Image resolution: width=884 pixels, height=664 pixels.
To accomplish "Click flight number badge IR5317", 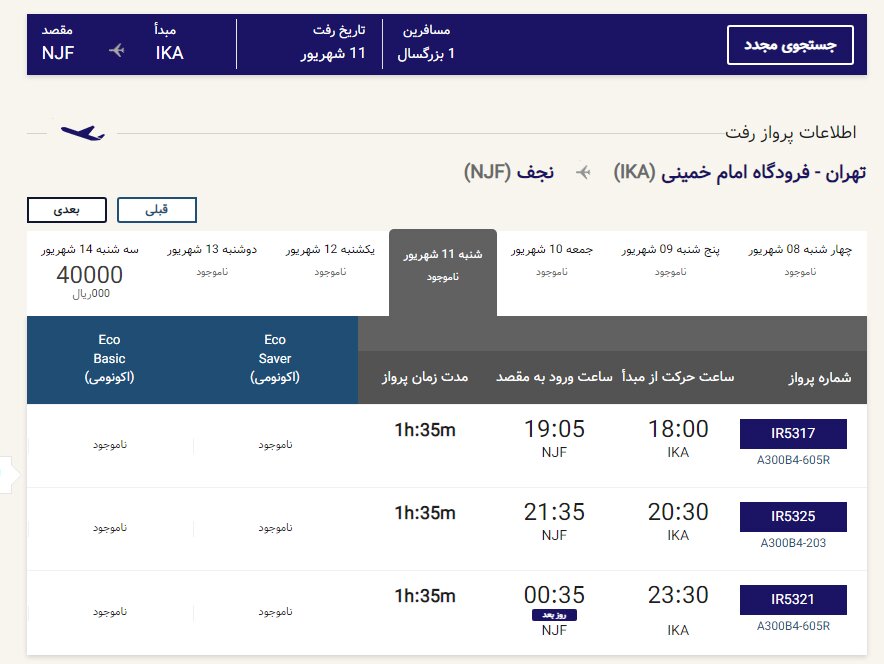I will point(793,434).
